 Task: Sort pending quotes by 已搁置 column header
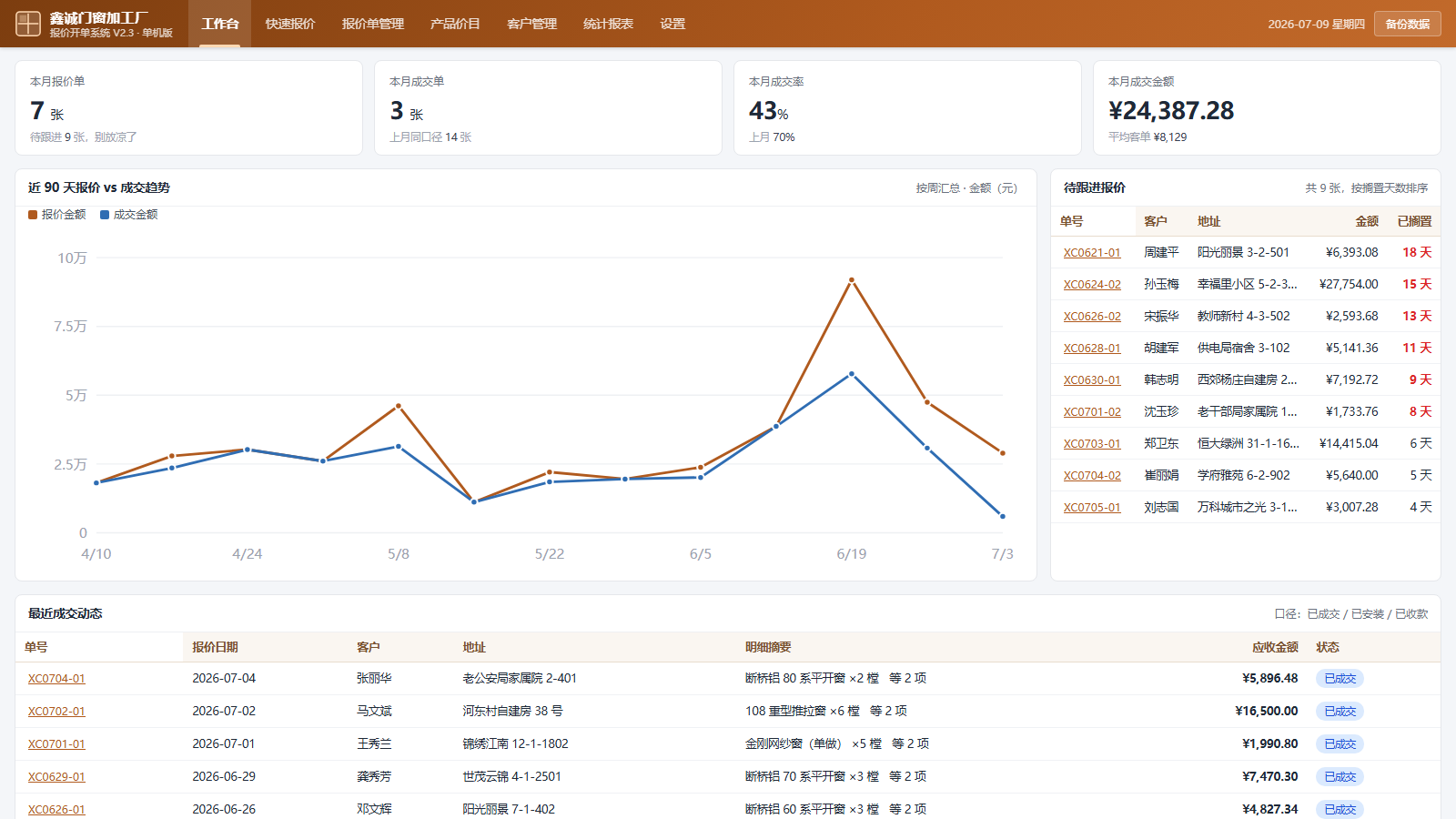click(1414, 221)
